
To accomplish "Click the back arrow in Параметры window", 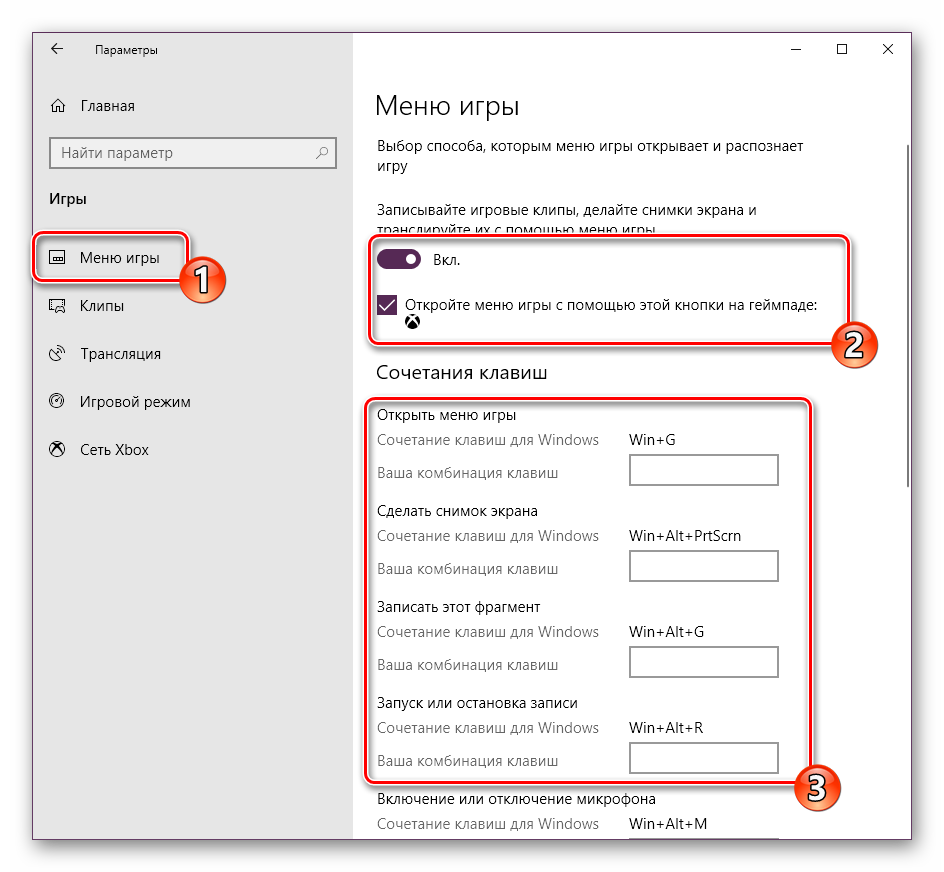I will tap(57, 49).
